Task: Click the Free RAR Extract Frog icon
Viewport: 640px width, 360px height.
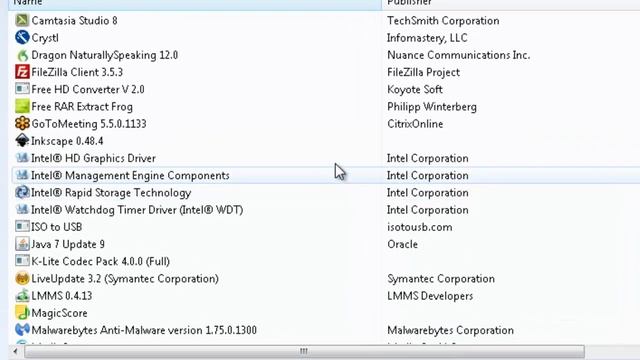Action: 22,107
